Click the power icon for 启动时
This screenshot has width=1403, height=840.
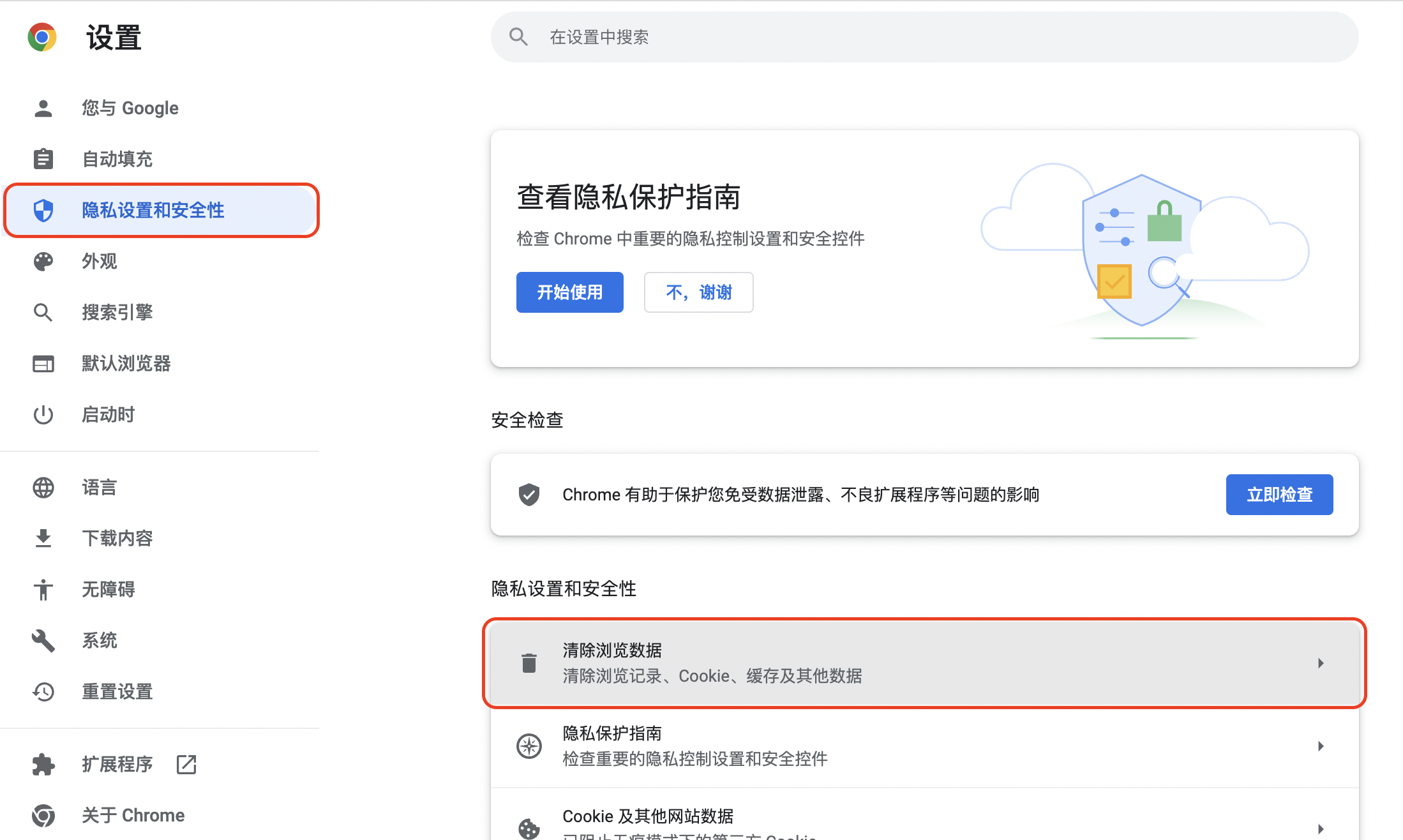43,414
